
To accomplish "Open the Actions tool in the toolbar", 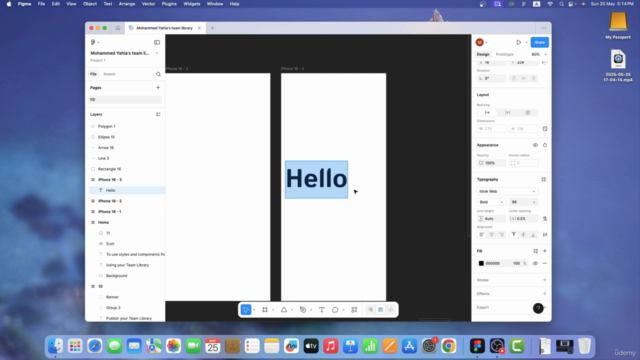I will 354,310.
